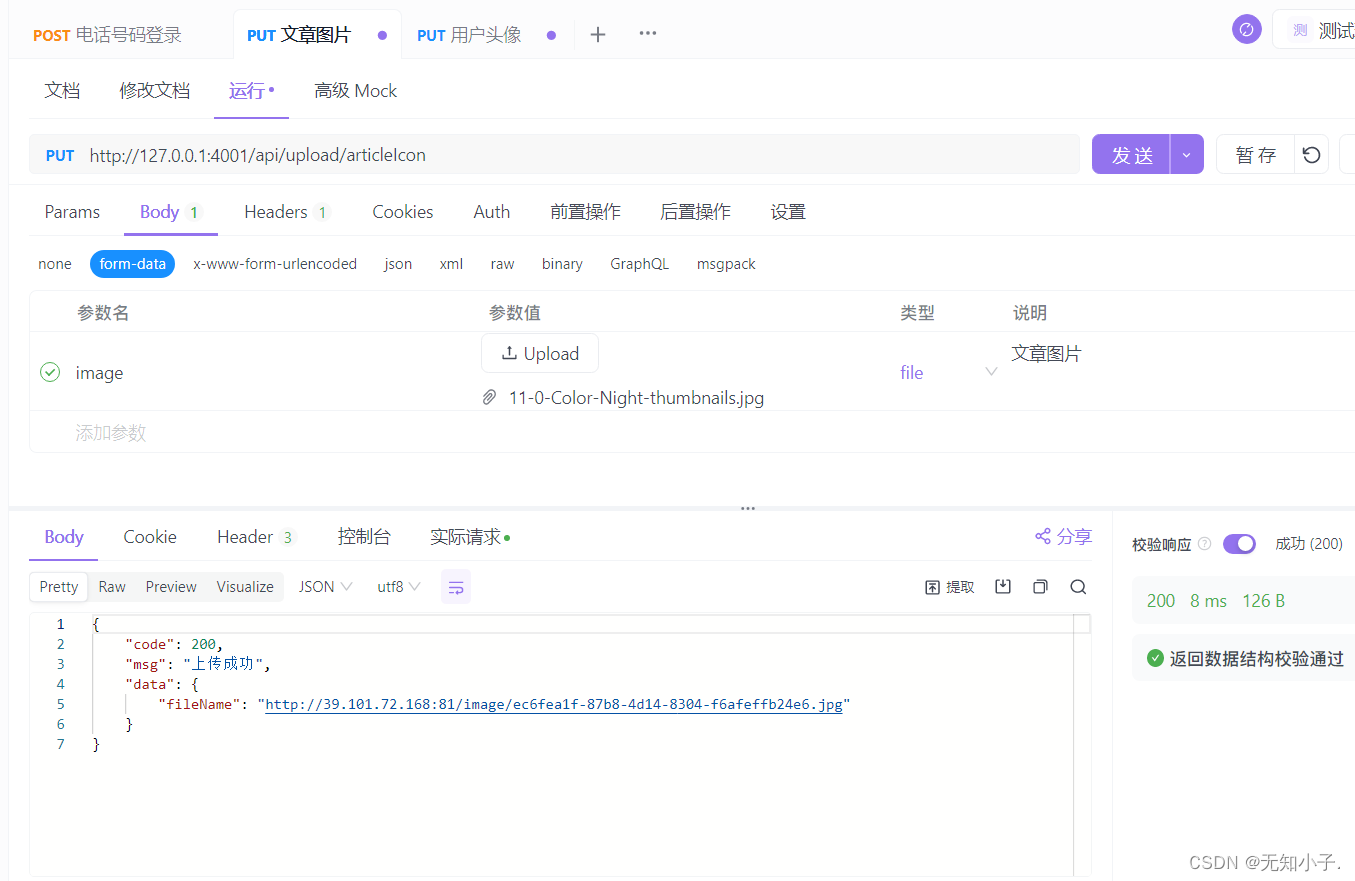Viewport: 1355px width, 881px height.
Task: Select json body type
Action: coord(398,264)
